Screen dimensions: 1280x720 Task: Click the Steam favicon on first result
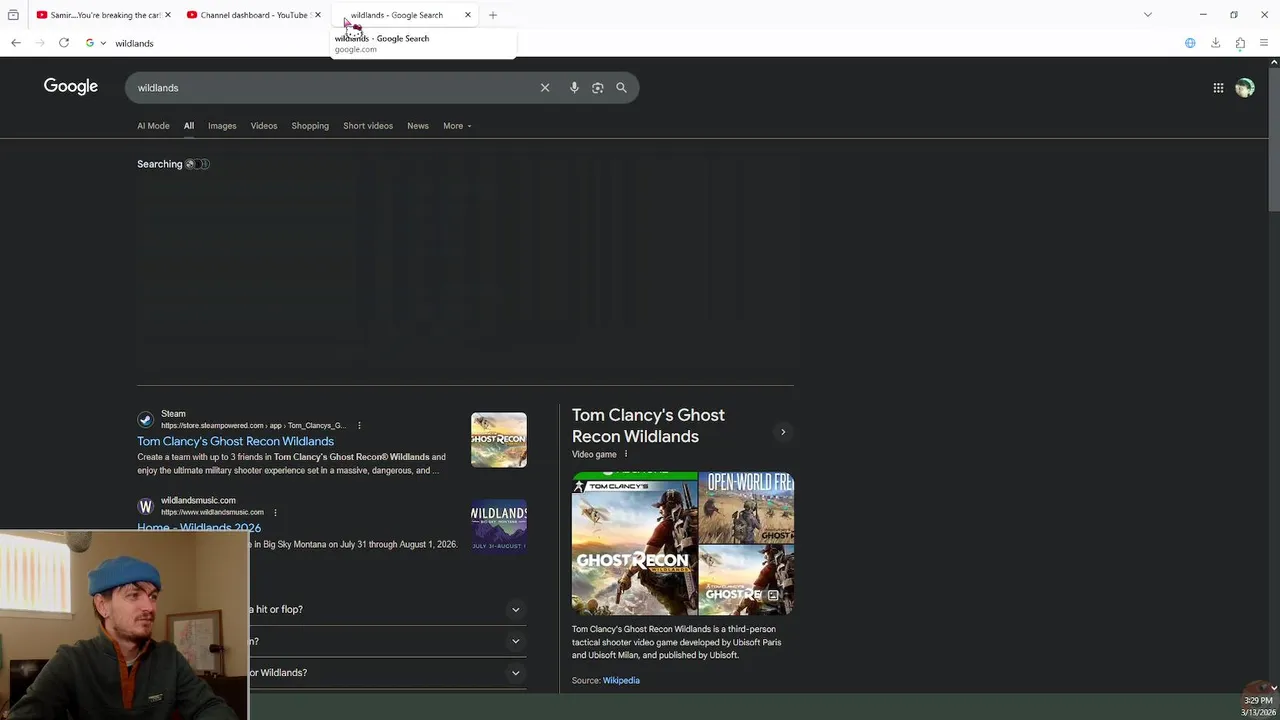pyautogui.click(x=146, y=420)
